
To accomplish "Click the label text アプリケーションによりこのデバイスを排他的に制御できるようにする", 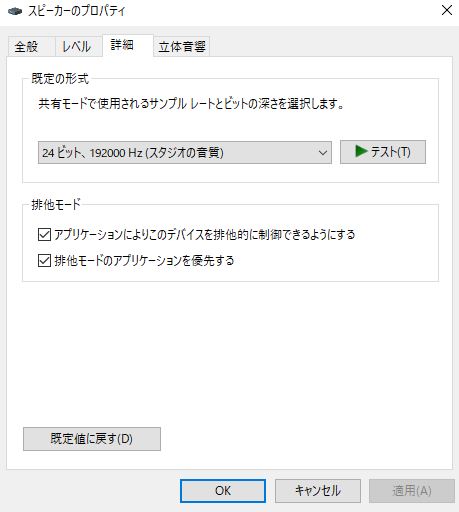I will coord(205,235).
